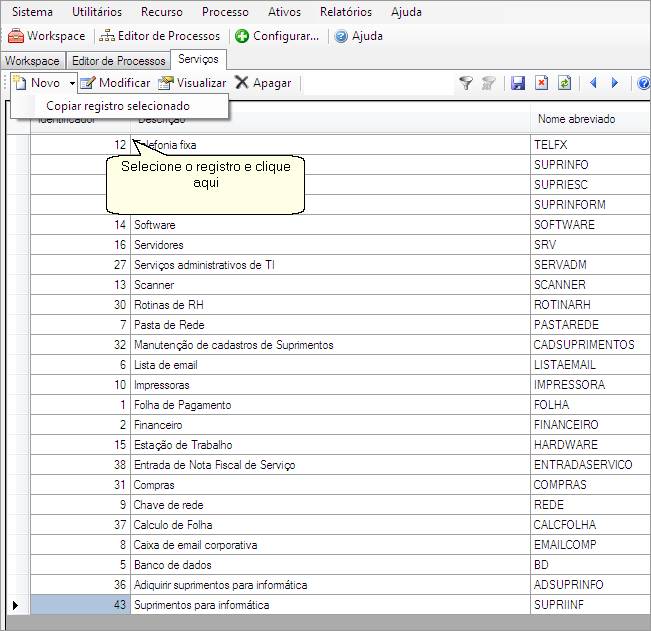
Task: Click the EMAILCOMP abbreviated name cell
Action: pyautogui.click(x=590, y=545)
